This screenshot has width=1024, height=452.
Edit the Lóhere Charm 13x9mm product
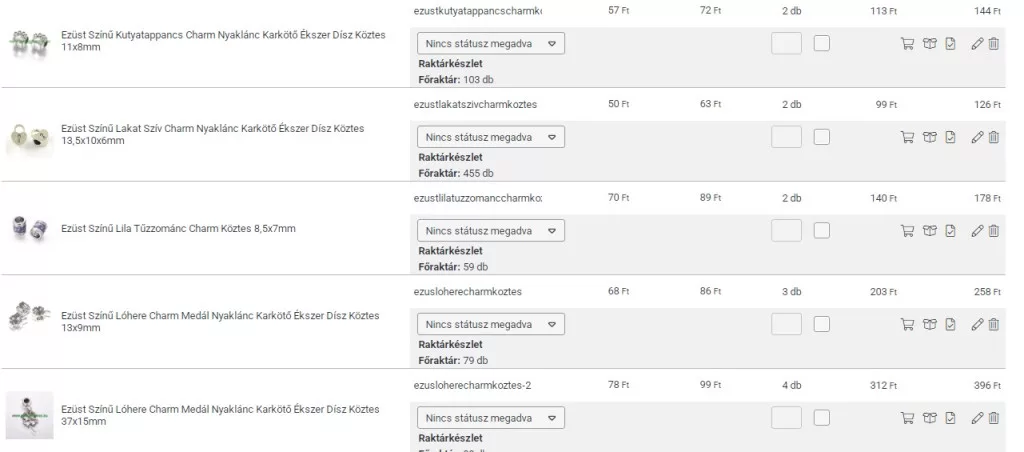pos(977,324)
